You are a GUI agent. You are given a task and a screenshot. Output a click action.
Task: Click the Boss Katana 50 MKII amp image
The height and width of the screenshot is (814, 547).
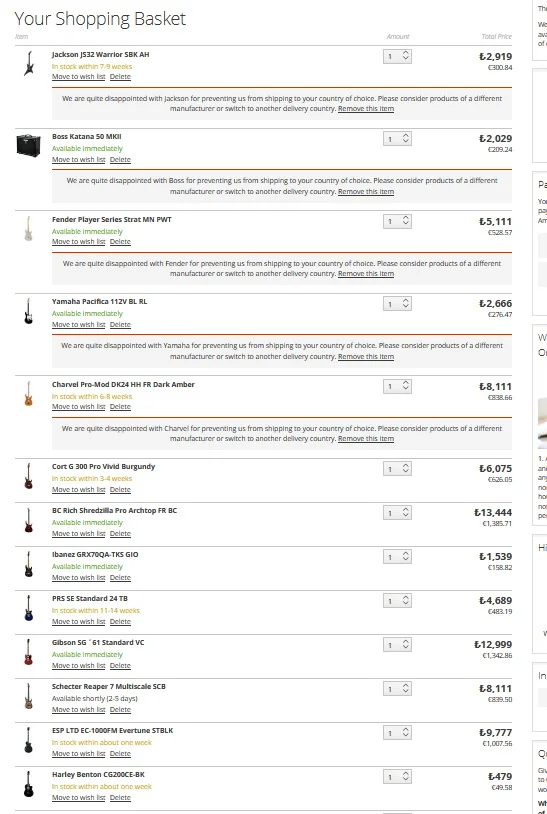29,145
